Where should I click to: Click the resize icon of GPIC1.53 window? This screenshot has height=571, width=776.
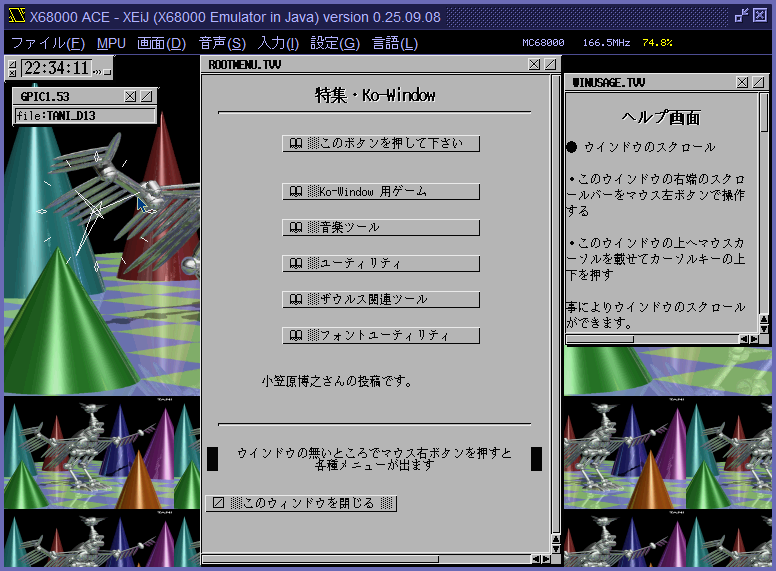[146, 96]
